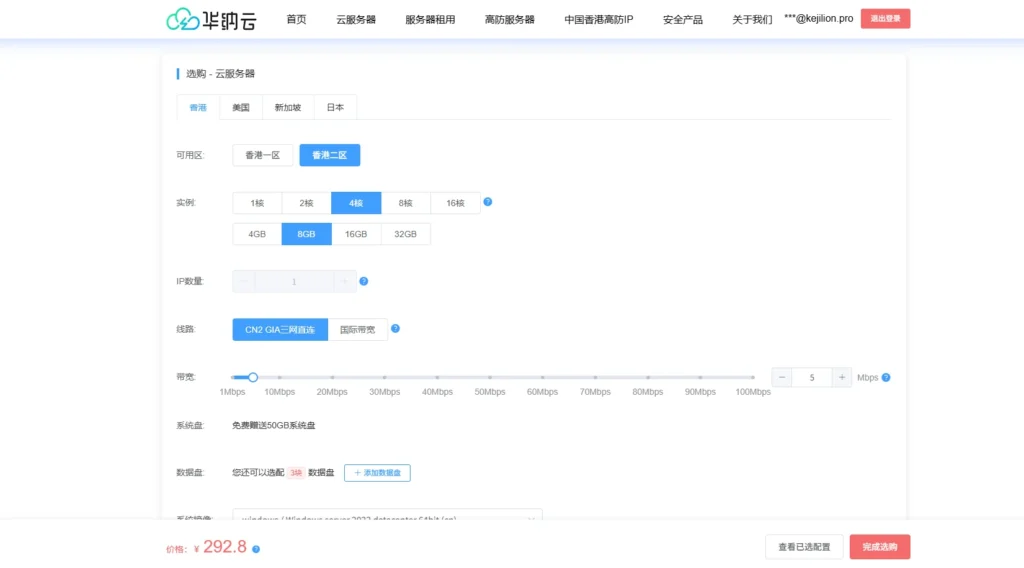Click help icon next to 国际带宽 line option
The height and width of the screenshot is (568, 1024).
395,329
